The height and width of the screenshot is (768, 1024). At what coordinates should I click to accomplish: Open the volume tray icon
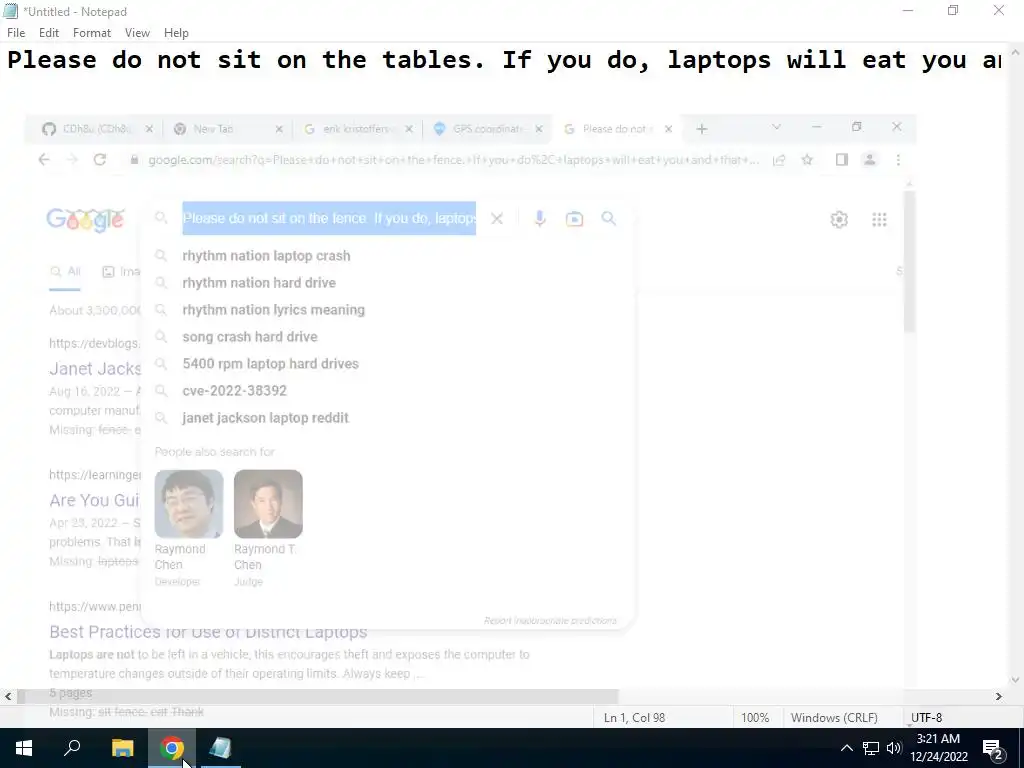point(894,748)
